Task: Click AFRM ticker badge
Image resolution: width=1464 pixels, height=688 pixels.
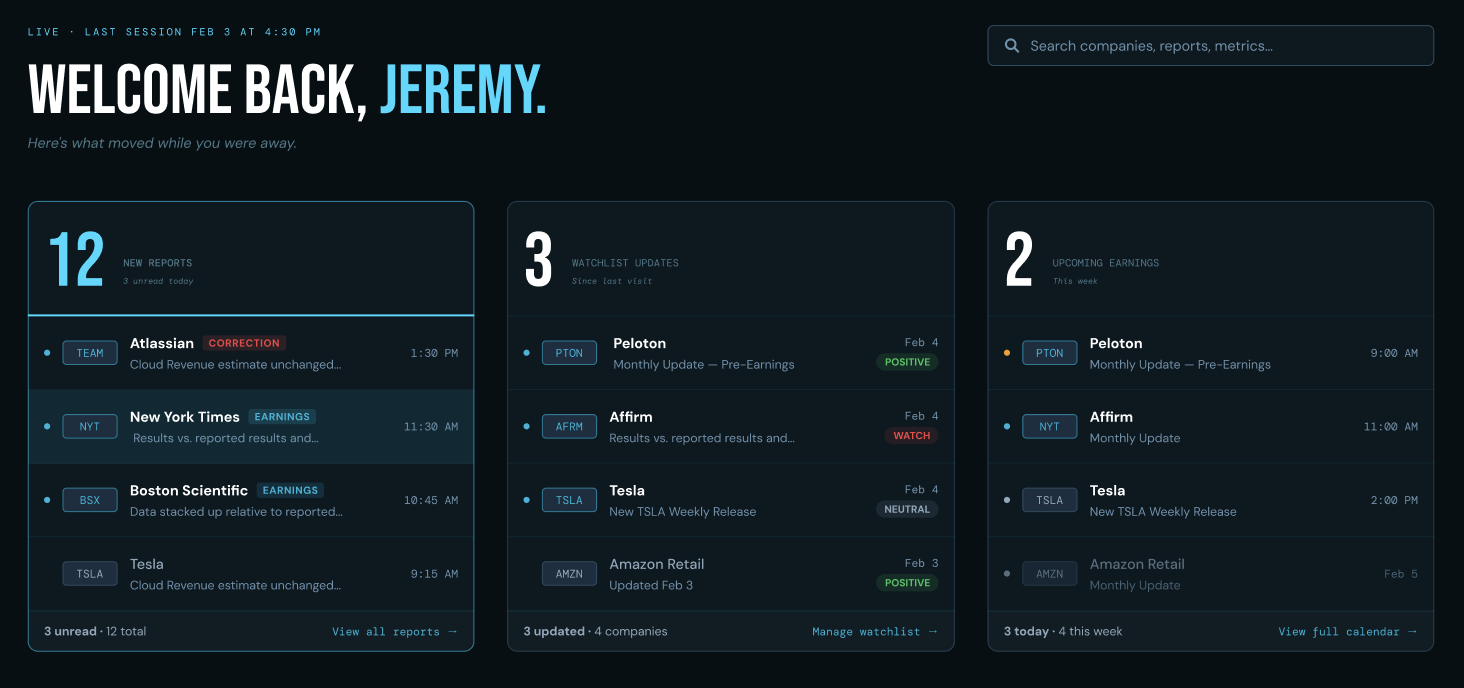Action: (569, 426)
